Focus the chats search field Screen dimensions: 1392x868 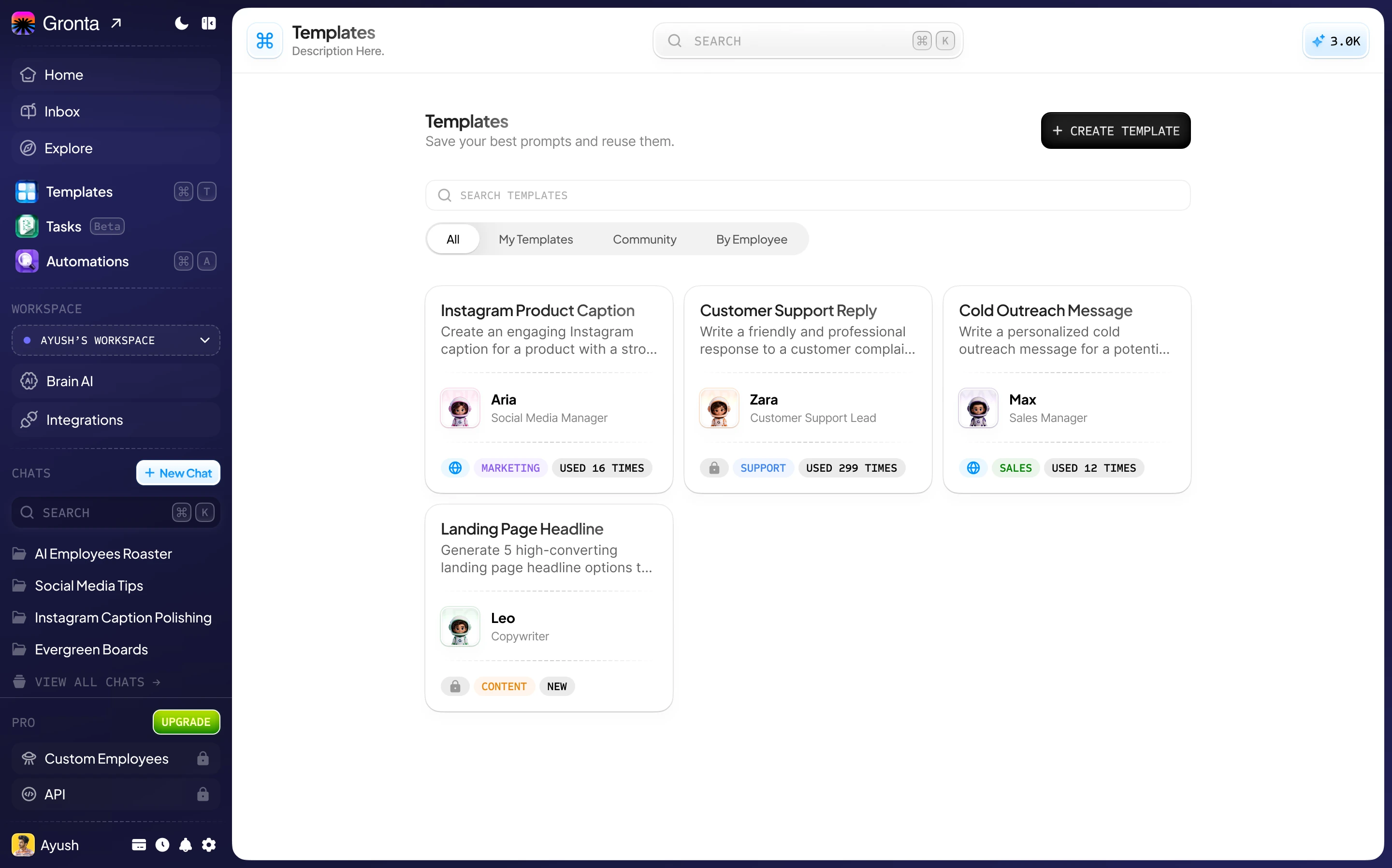tap(116, 513)
